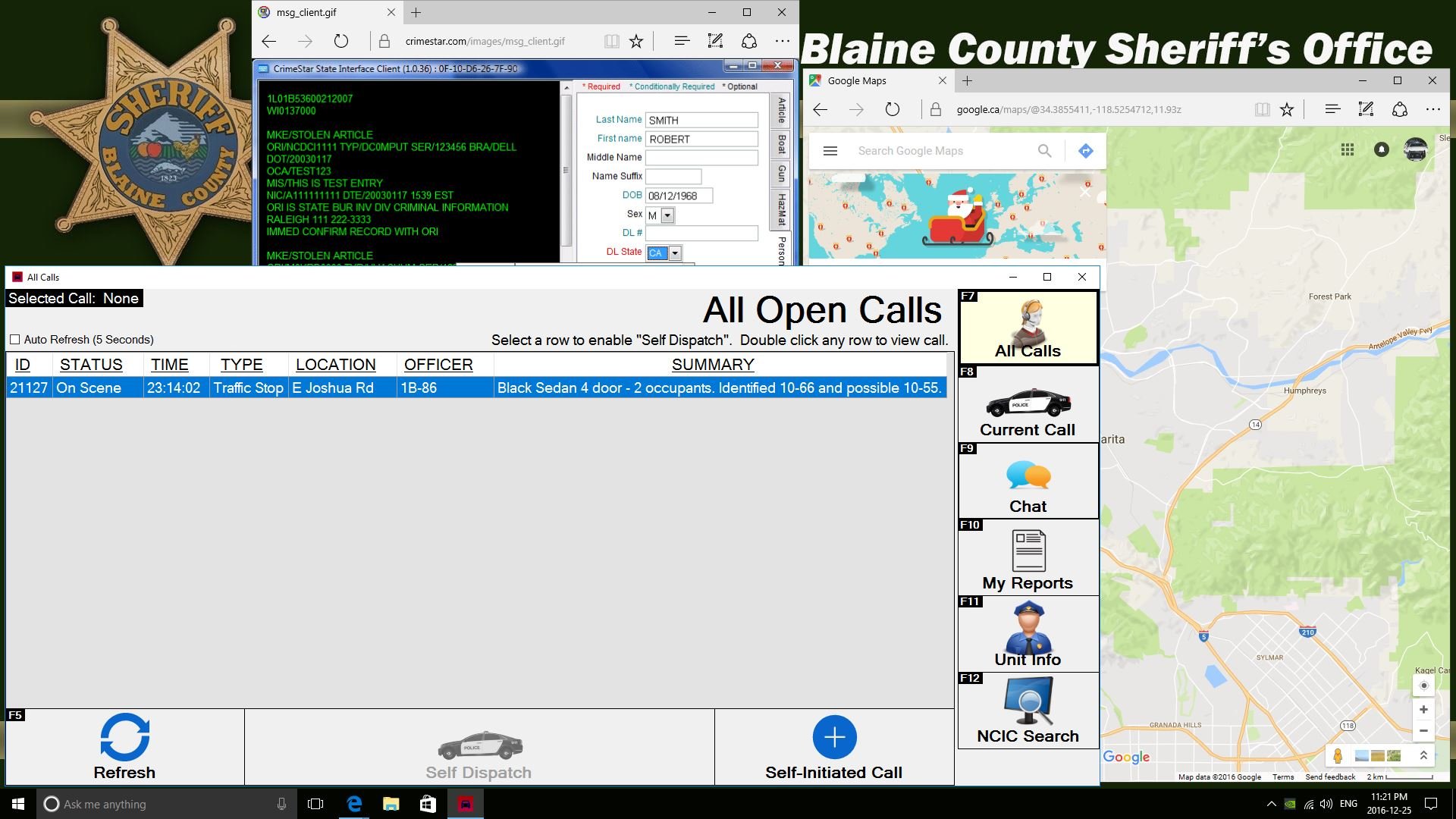Image resolution: width=1456 pixels, height=819 pixels.
Task: Open Windows Store from the taskbar
Action: pos(428,804)
